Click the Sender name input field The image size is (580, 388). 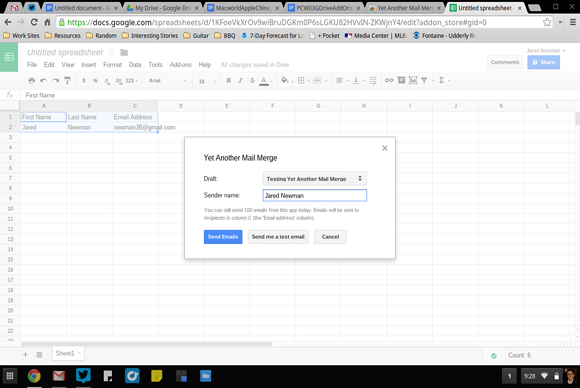[315, 195]
